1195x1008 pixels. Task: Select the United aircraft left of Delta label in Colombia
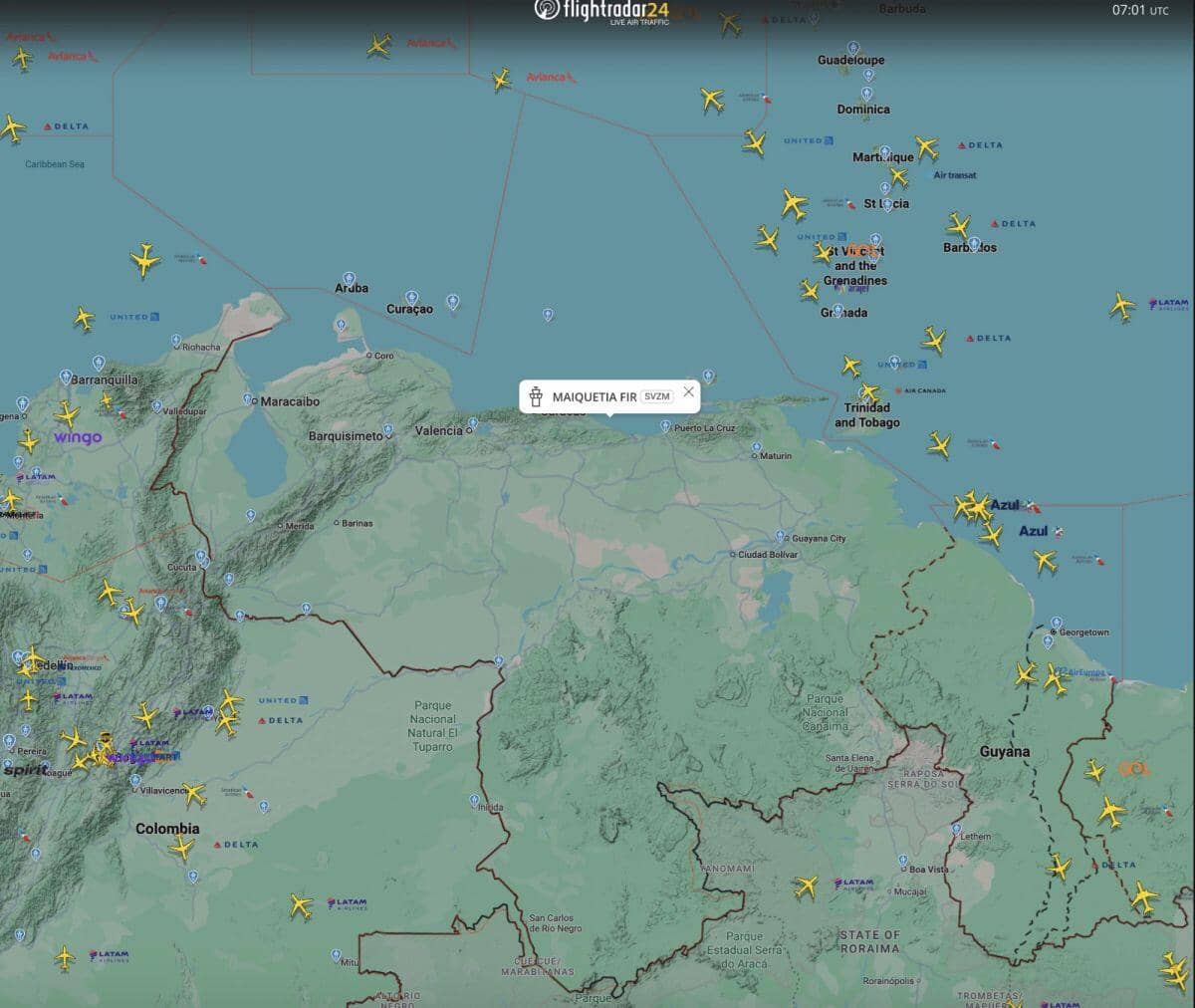231,701
